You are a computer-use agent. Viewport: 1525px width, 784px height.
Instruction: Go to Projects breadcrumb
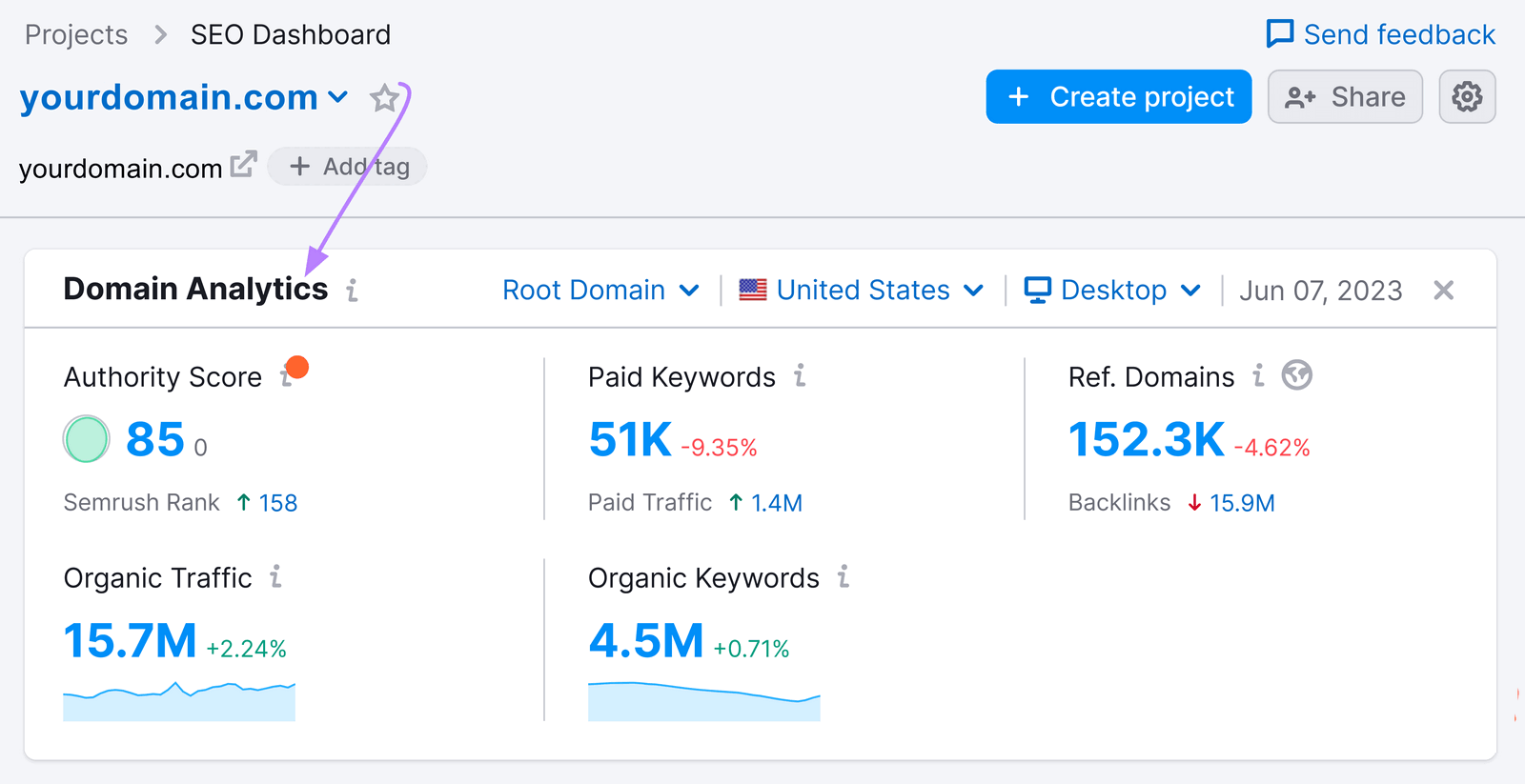tap(76, 35)
